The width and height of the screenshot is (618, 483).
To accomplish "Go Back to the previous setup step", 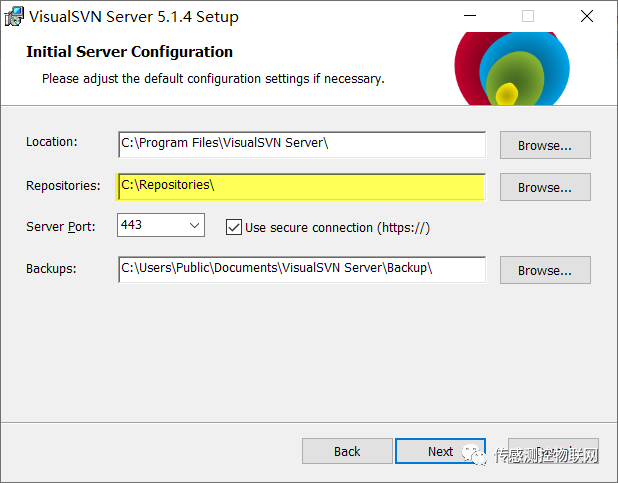I will pos(347,451).
